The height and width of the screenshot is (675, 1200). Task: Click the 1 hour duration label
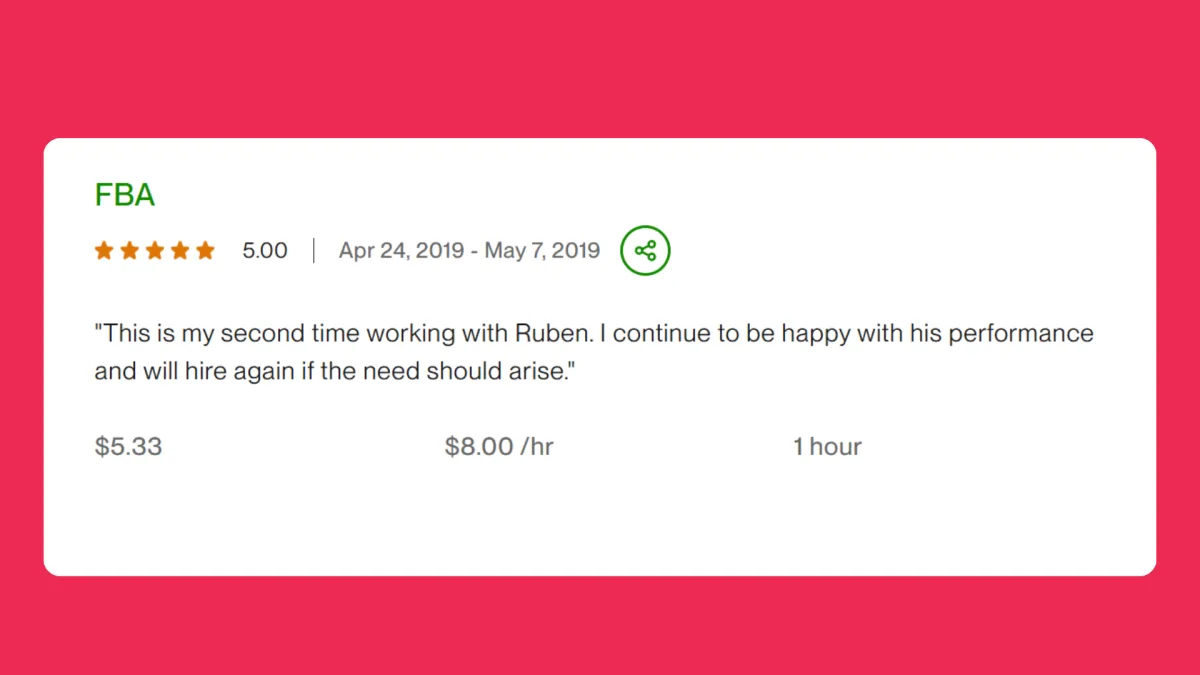pyautogui.click(x=827, y=446)
